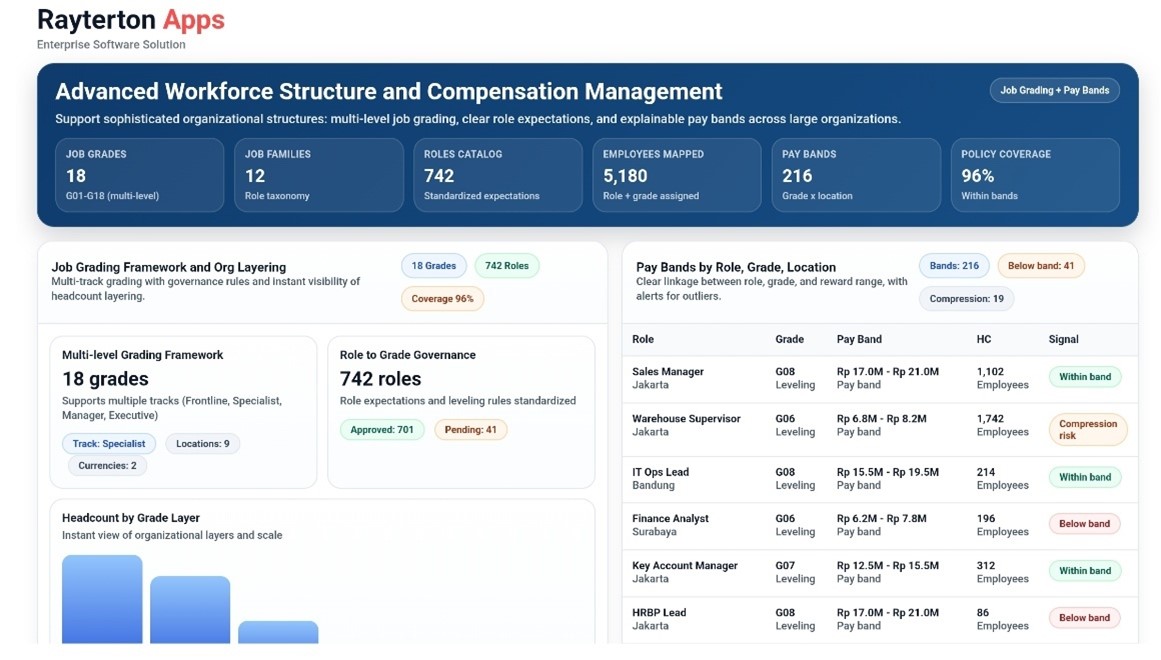
Task: Select the Below band: 41 filter pill
Action: point(1041,265)
